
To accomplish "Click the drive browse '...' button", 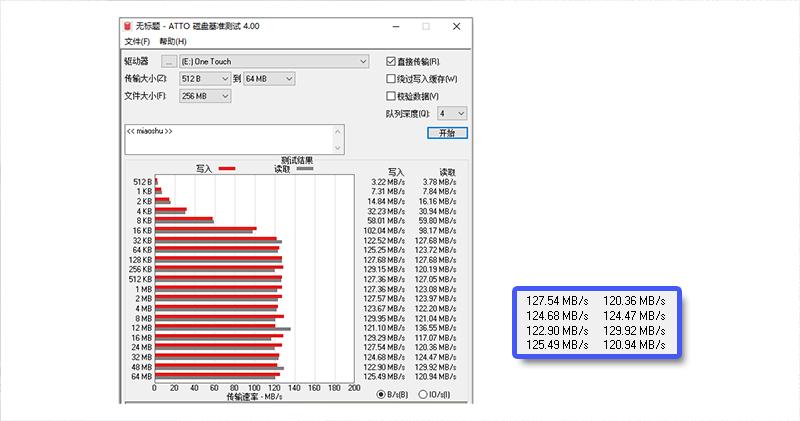I will click(169, 62).
